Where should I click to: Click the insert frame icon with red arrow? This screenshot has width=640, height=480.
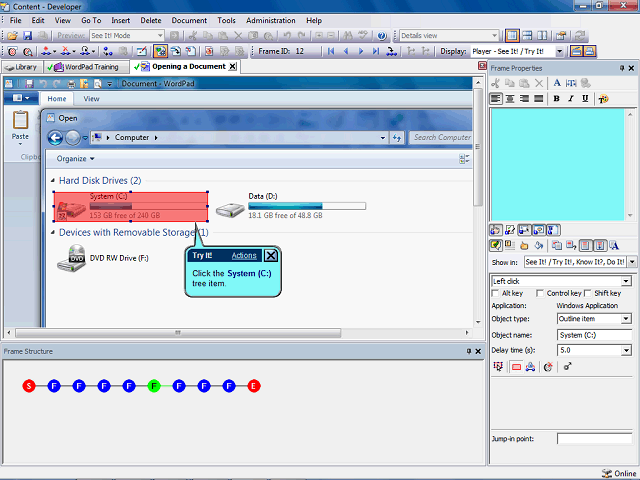47,51
